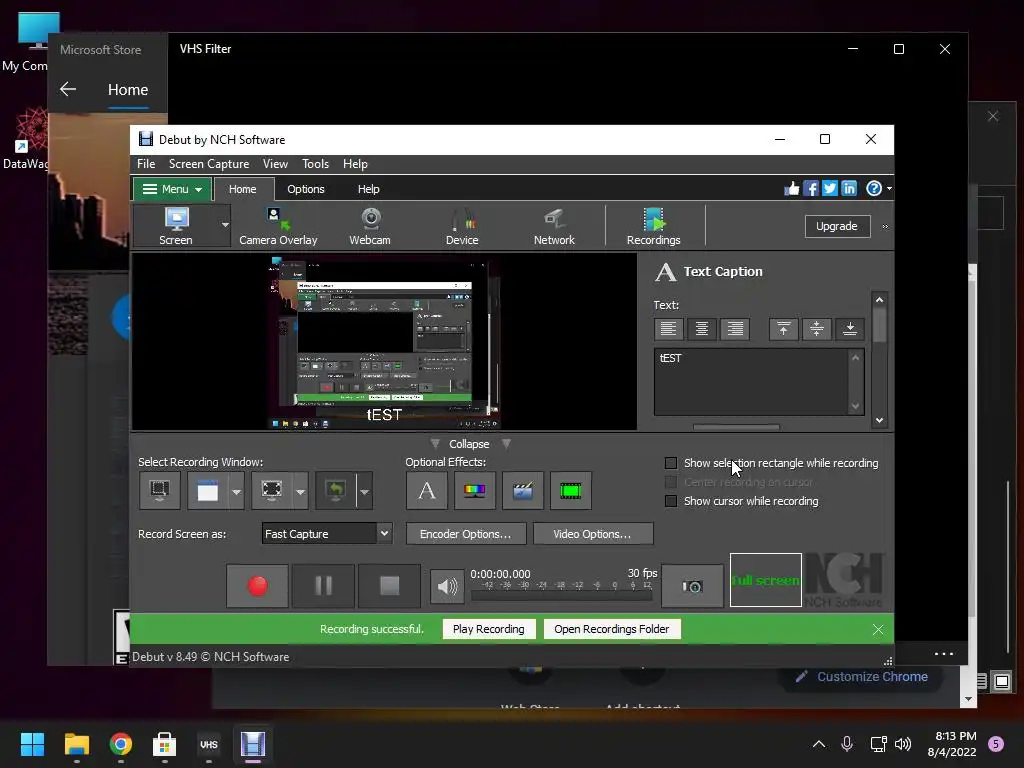
Task: Share on Twitter icon
Action: [x=829, y=189]
